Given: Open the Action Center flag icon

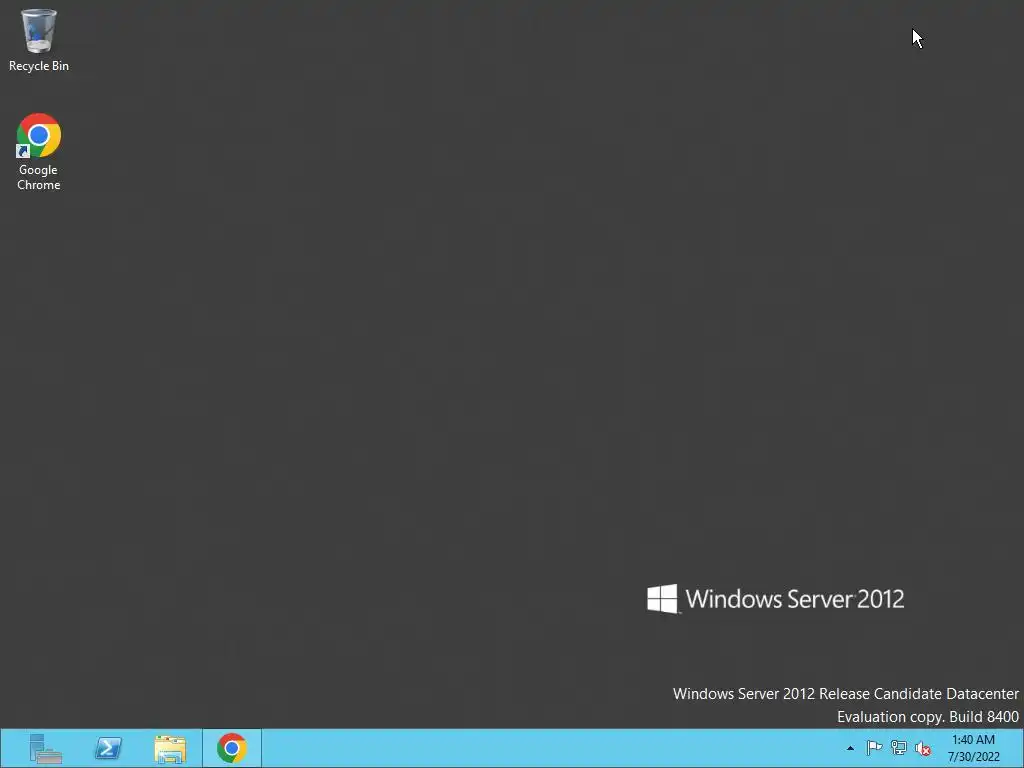Looking at the screenshot, I should [874, 748].
